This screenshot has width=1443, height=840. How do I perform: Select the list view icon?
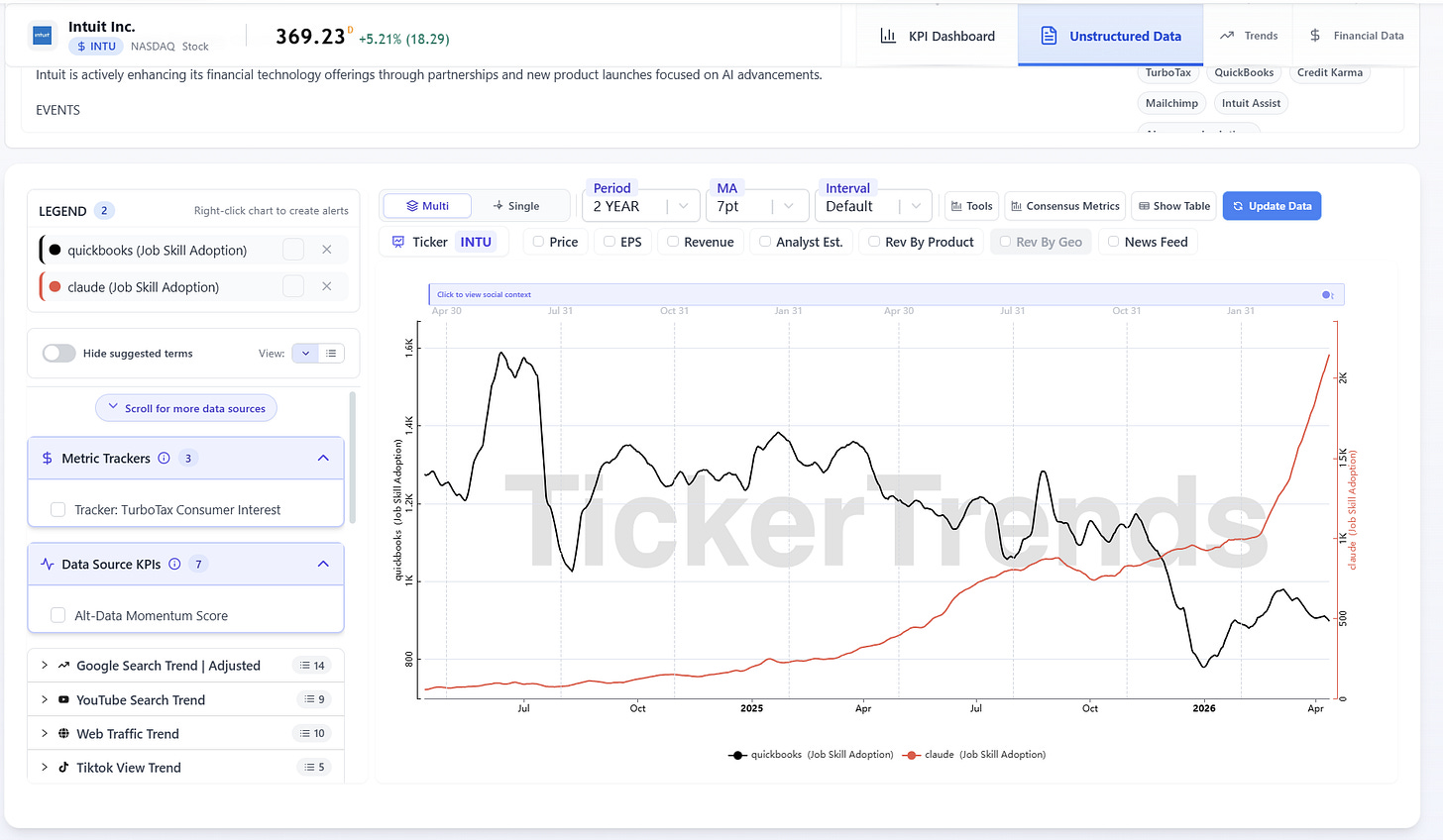pos(331,354)
